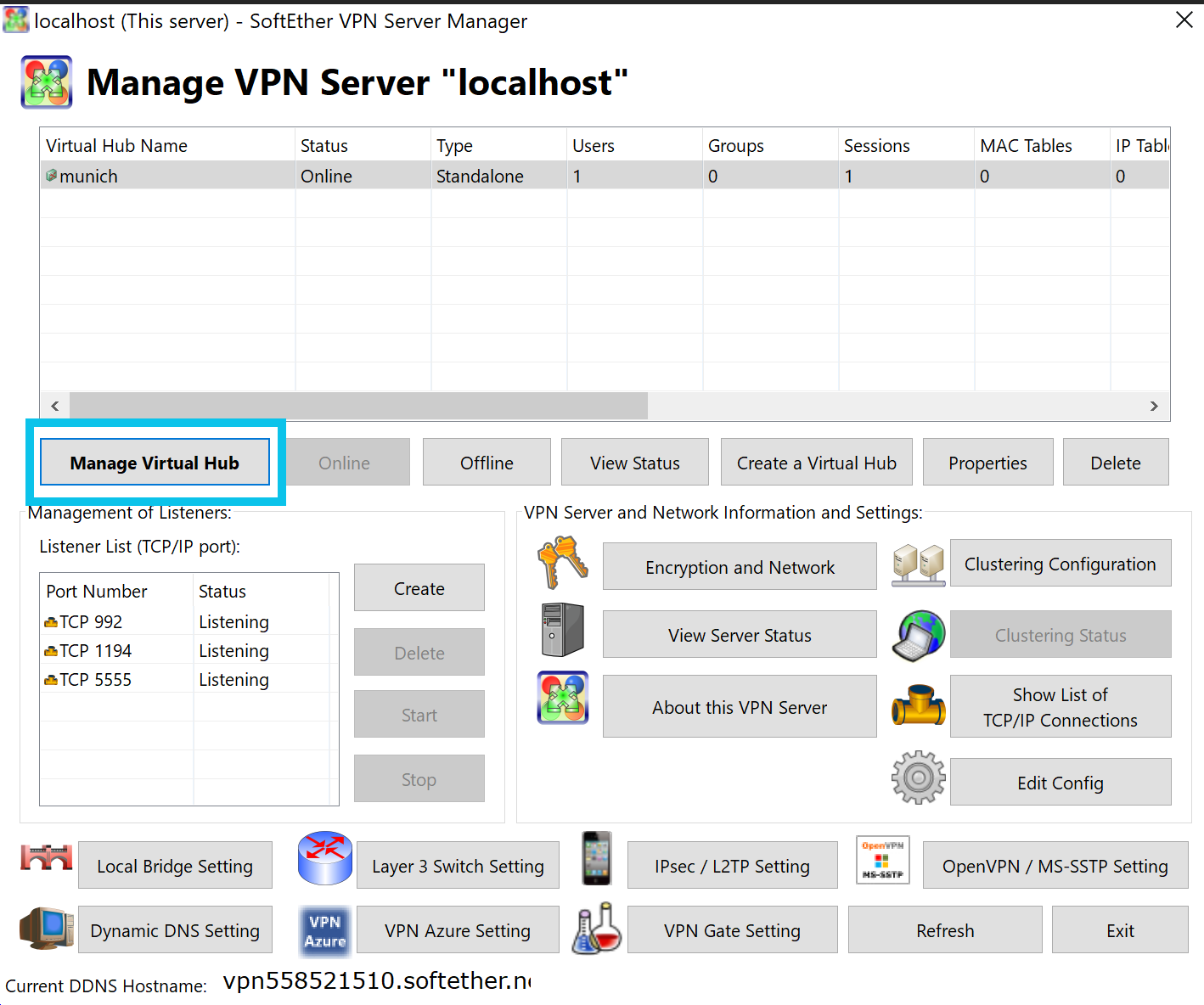Open VPN Gate Setting
The height and width of the screenshot is (1005, 1204).
tap(732, 929)
